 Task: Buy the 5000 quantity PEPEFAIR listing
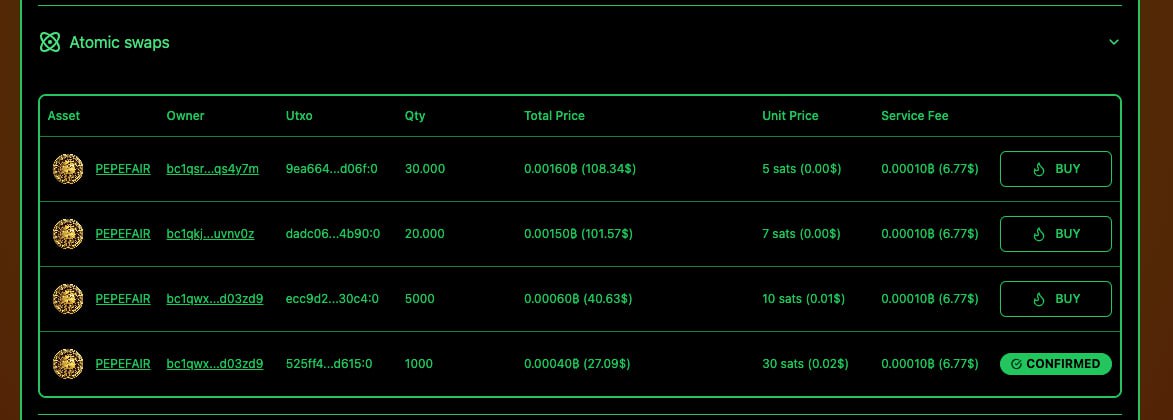[1056, 299]
